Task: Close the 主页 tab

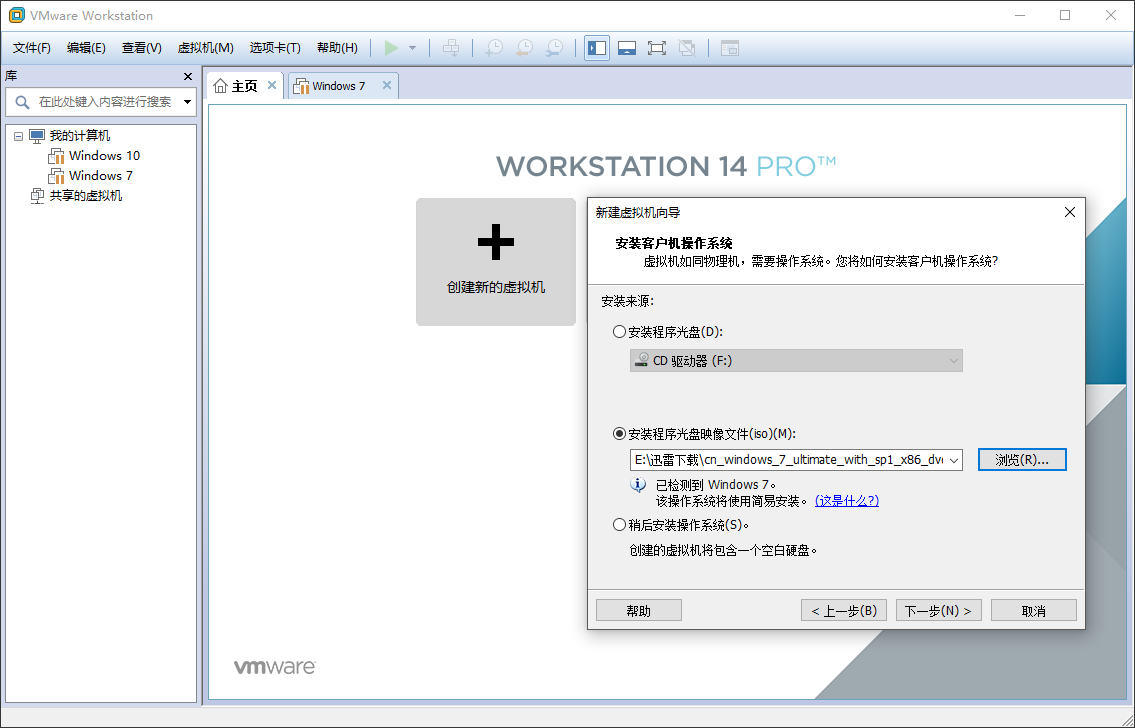Action: (x=272, y=85)
